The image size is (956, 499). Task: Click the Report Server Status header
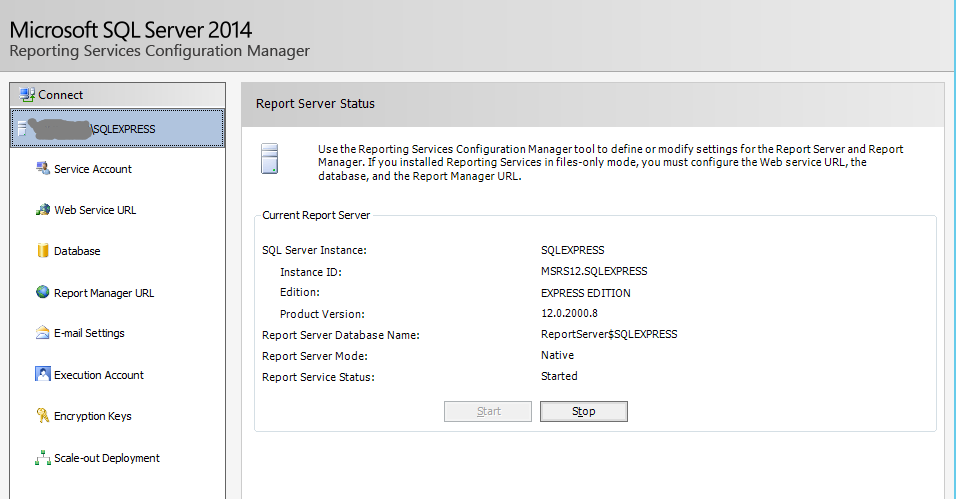pyautogui.click(x=315, y=104)
